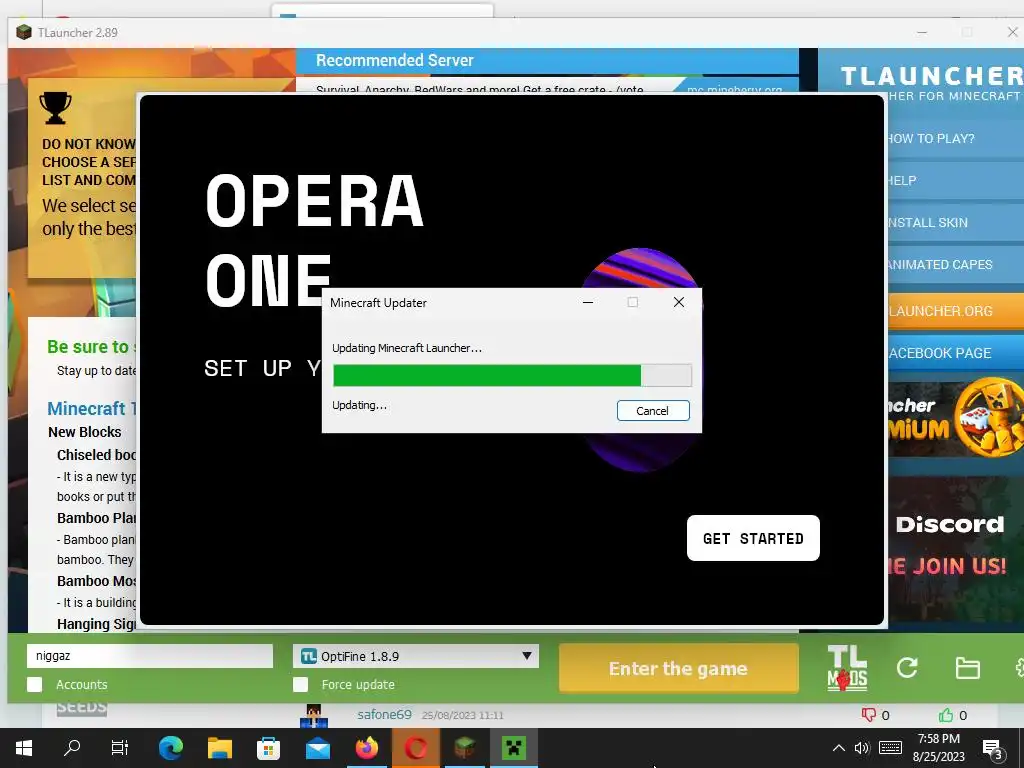Open the HELP sidebar item
1024x768 pixels.
(x=955, y=180)
